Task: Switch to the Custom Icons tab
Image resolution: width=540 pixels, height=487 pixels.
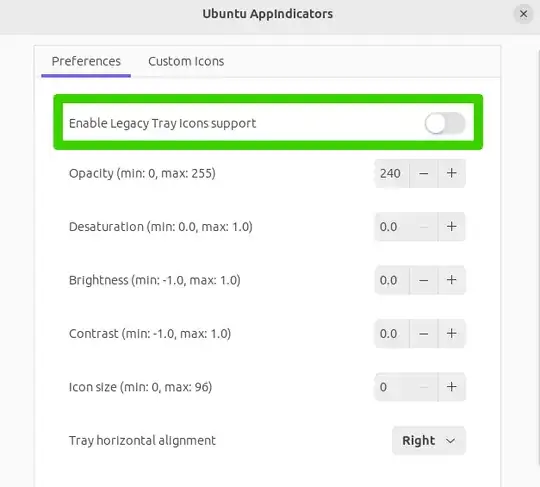Action: [186, 61]
